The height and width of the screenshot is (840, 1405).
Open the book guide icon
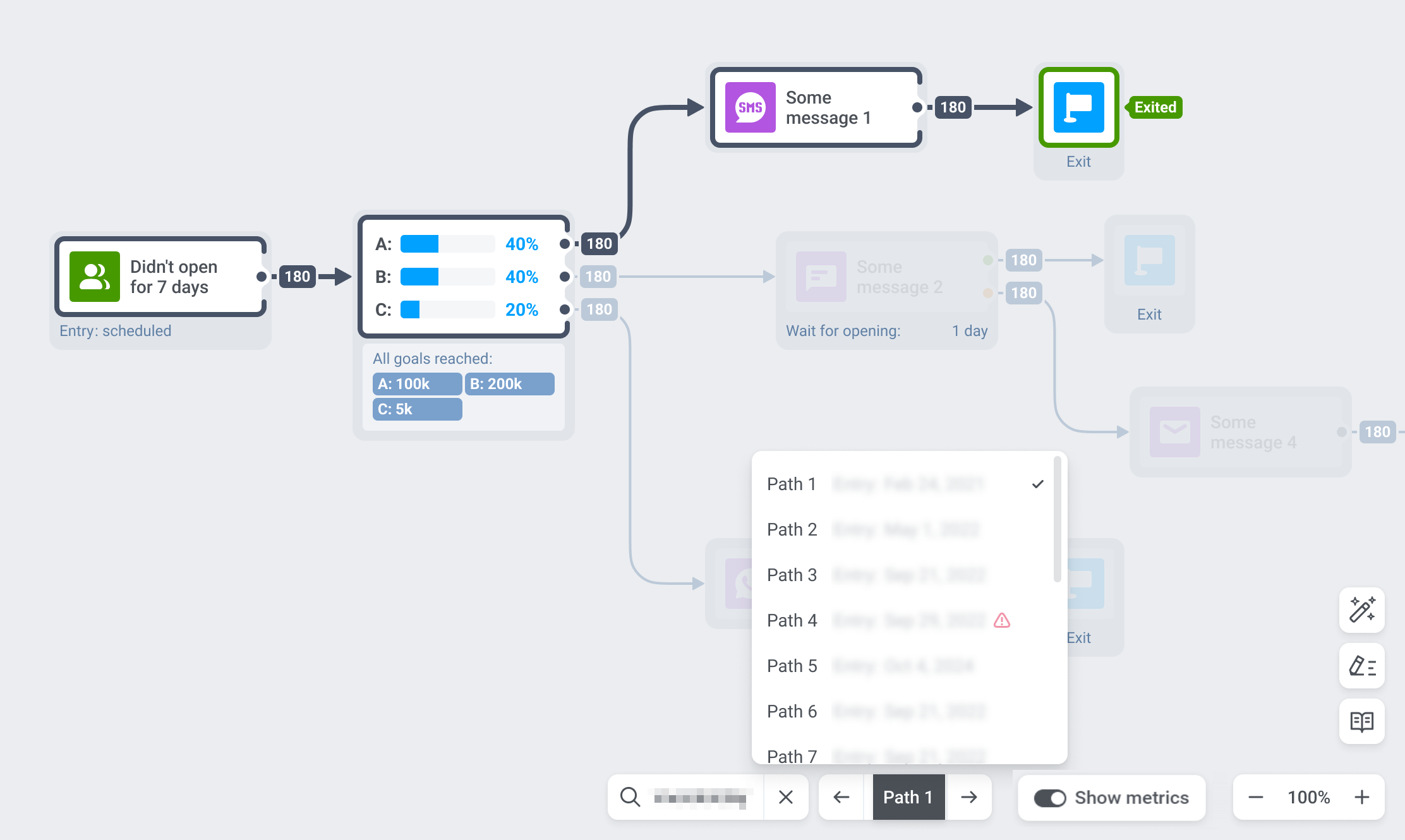(x=1361, y=721)
